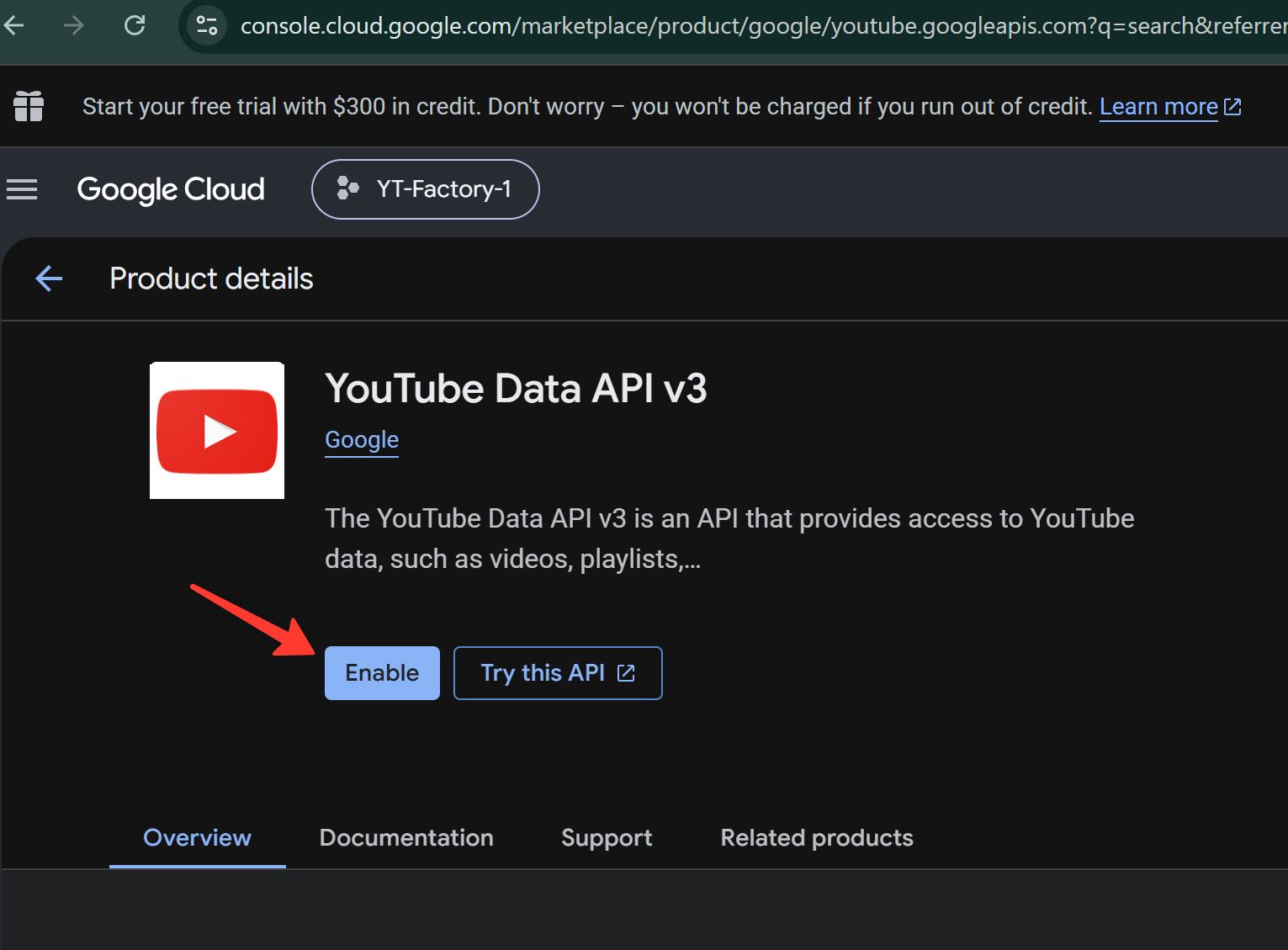This screenshot has width=1288, height=950.
Task: Switch to the Related products tab
Action: coord(817,838)
